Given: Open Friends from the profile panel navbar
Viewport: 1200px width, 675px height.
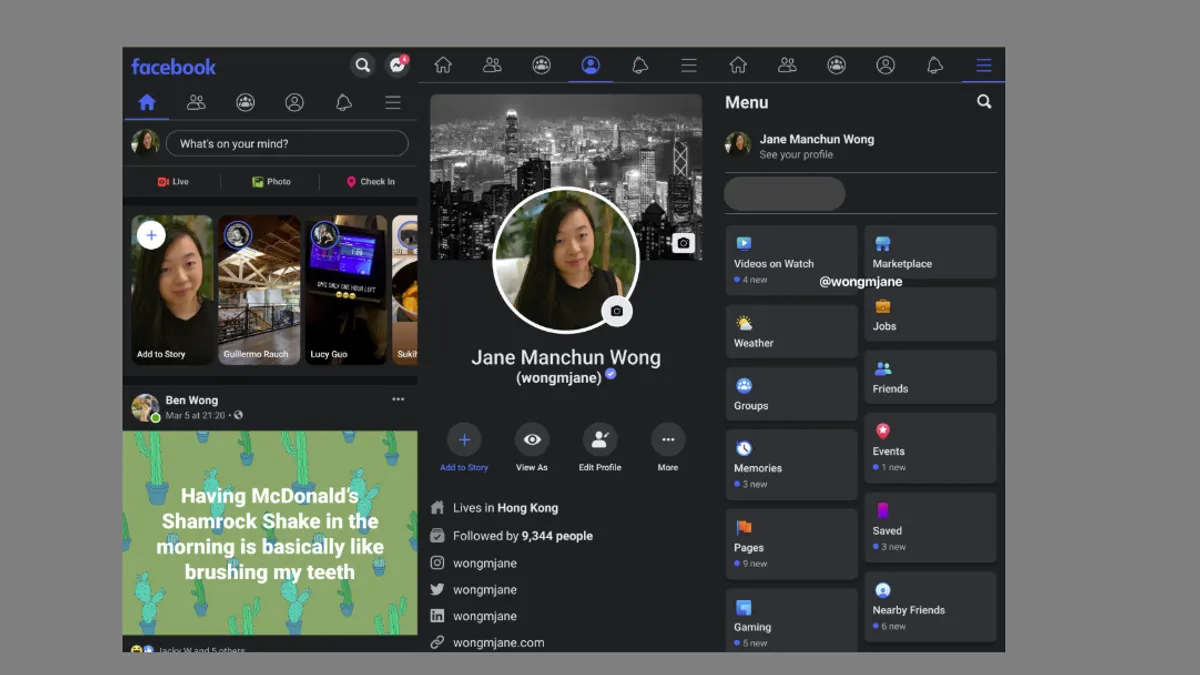Looking at the screenshot, I should point(492,65).
